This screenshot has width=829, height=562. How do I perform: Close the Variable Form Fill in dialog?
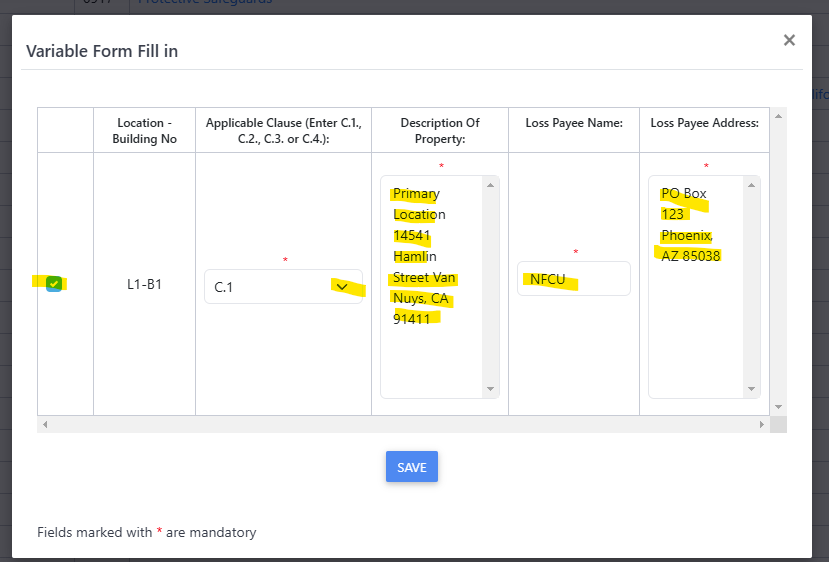pyautogui.click(x=789, y=41)
